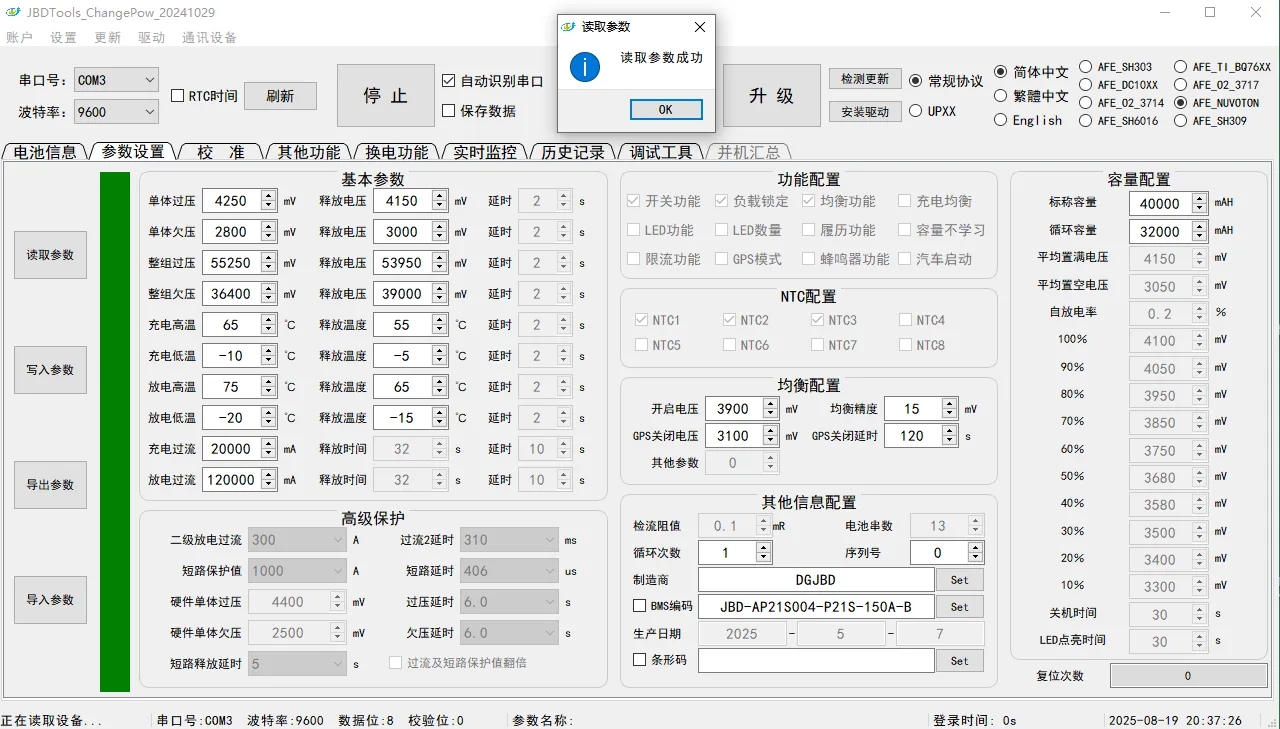The width and height of the screenshot is (1280, 729).
Task: Enable the 保存数据 checkbox
Action: [446, 111]
